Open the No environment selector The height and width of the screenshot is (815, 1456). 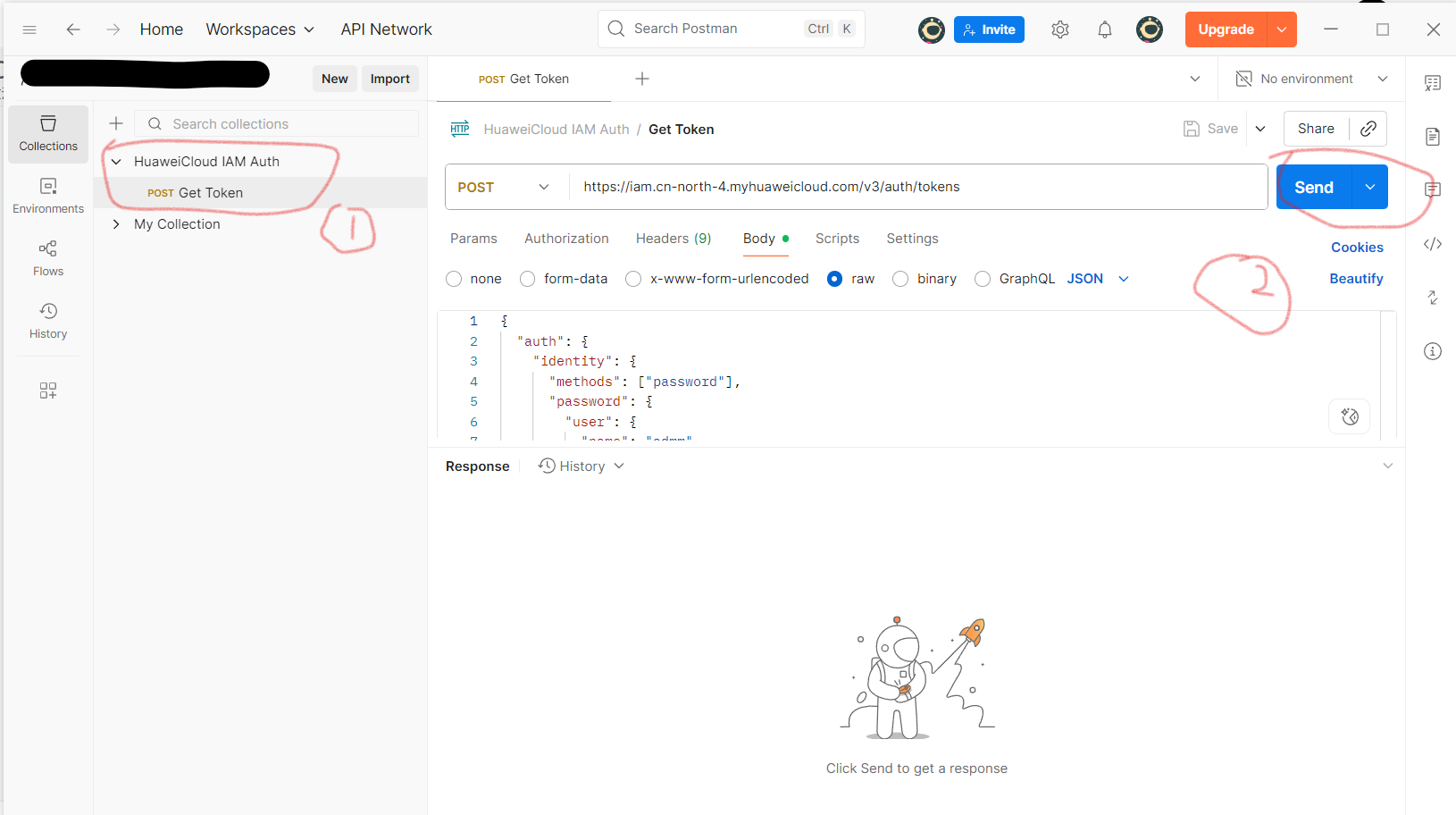click(1312, 79)
